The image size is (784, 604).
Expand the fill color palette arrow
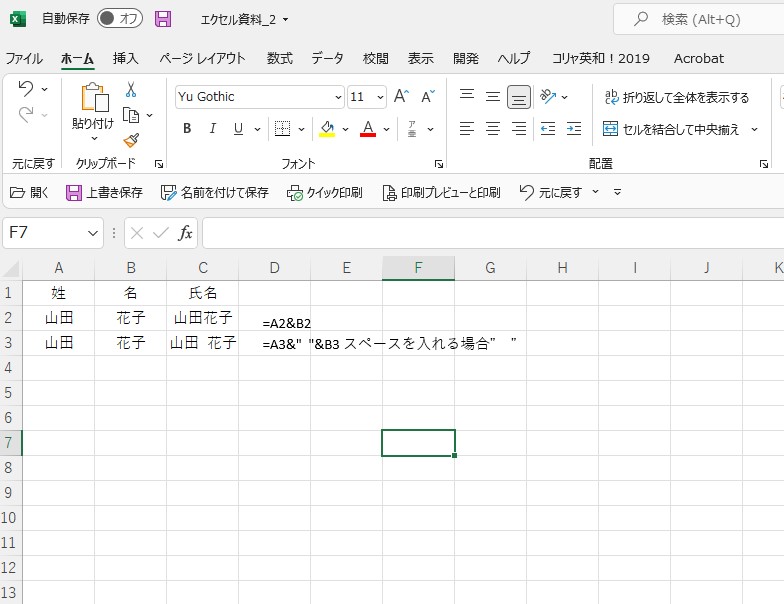(x=345, y=129)
